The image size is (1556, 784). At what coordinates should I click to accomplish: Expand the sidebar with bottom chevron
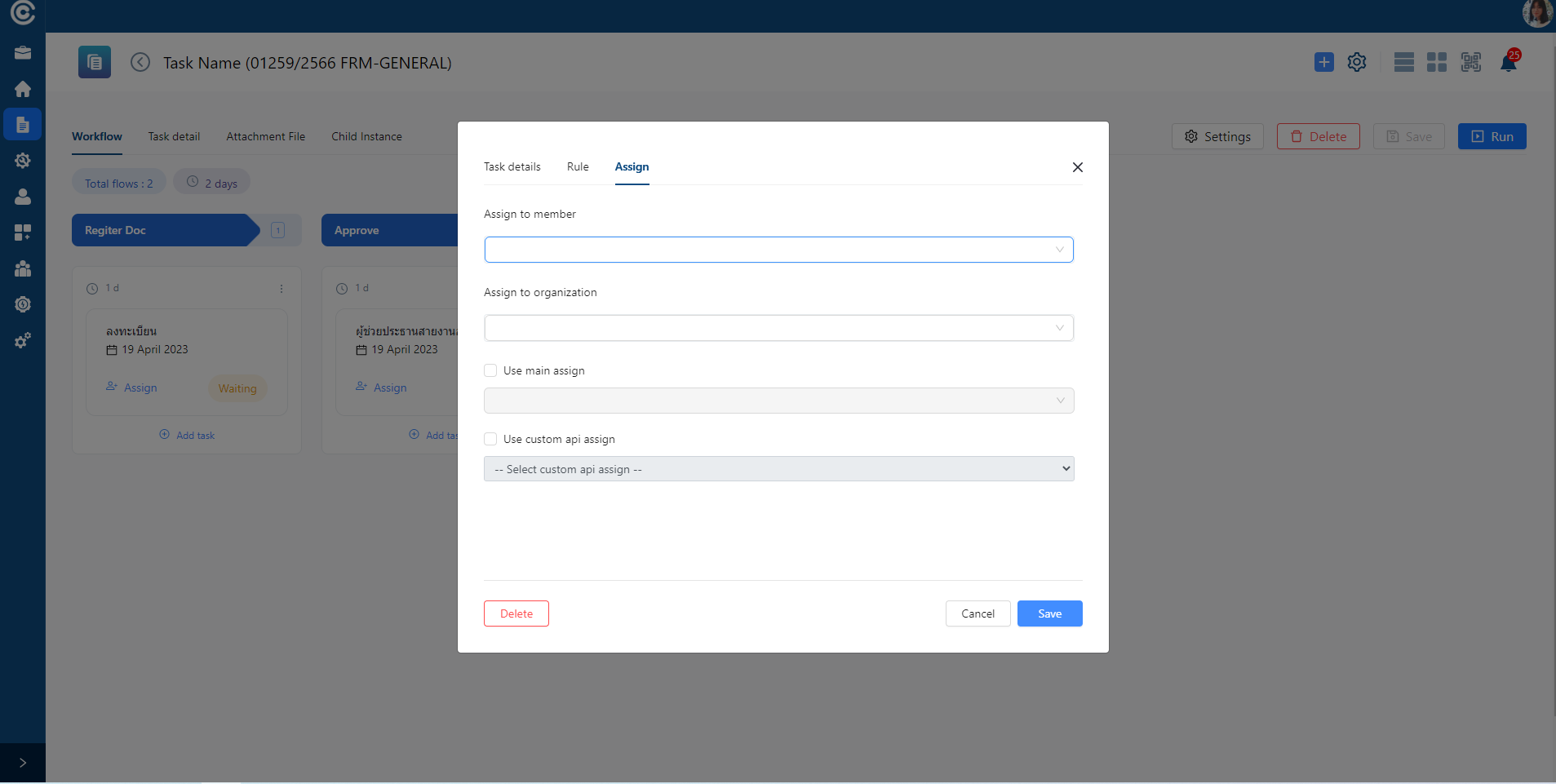point(23,763)
